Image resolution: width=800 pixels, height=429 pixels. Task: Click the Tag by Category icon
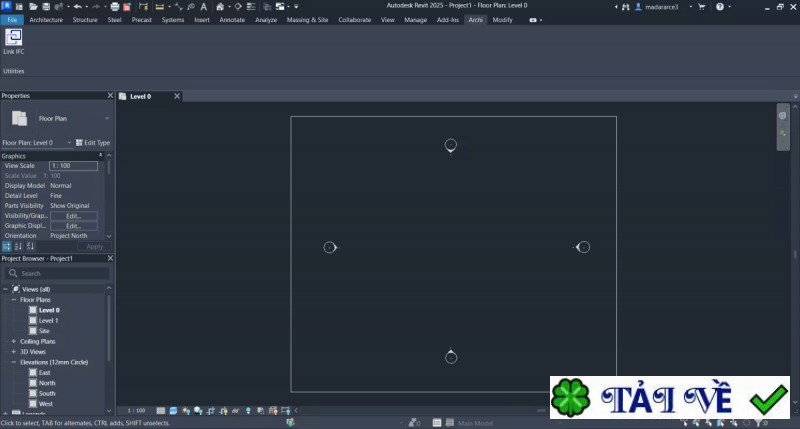(191, 7)
